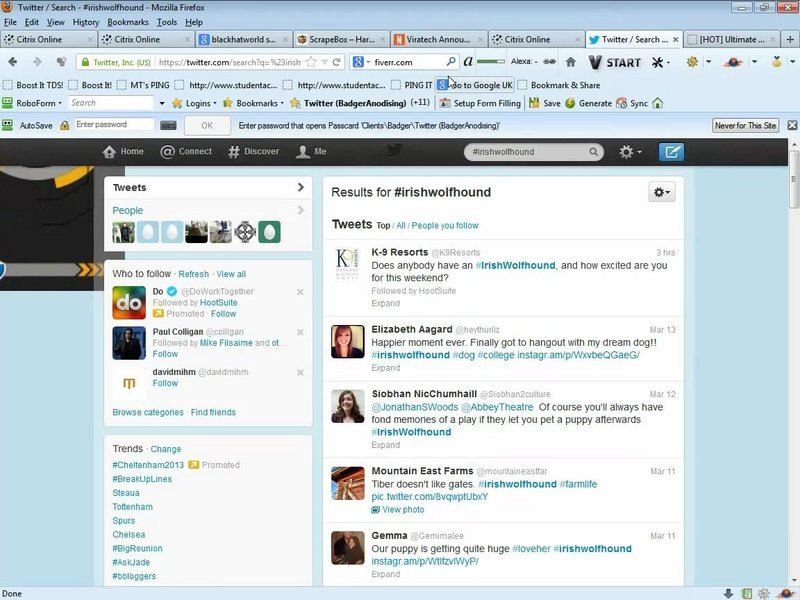
Task: Click the browser Forward arrow button
Action: coord(37,62)
